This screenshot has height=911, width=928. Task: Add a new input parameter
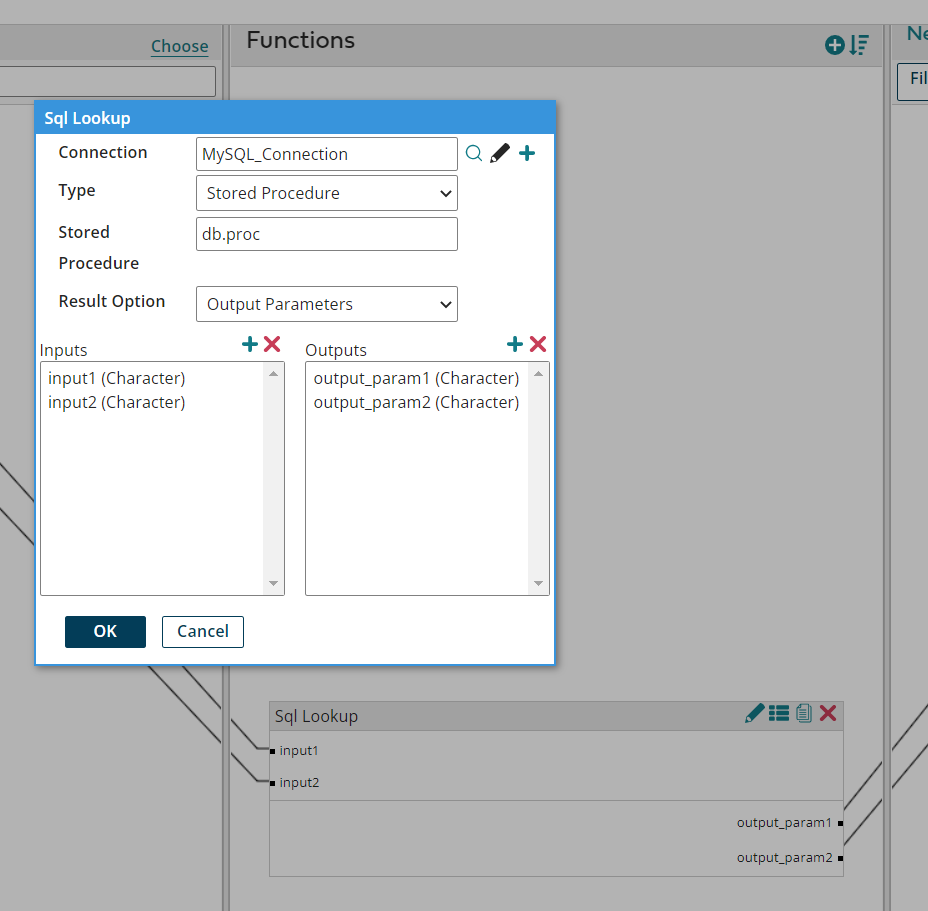coord(250,344)
